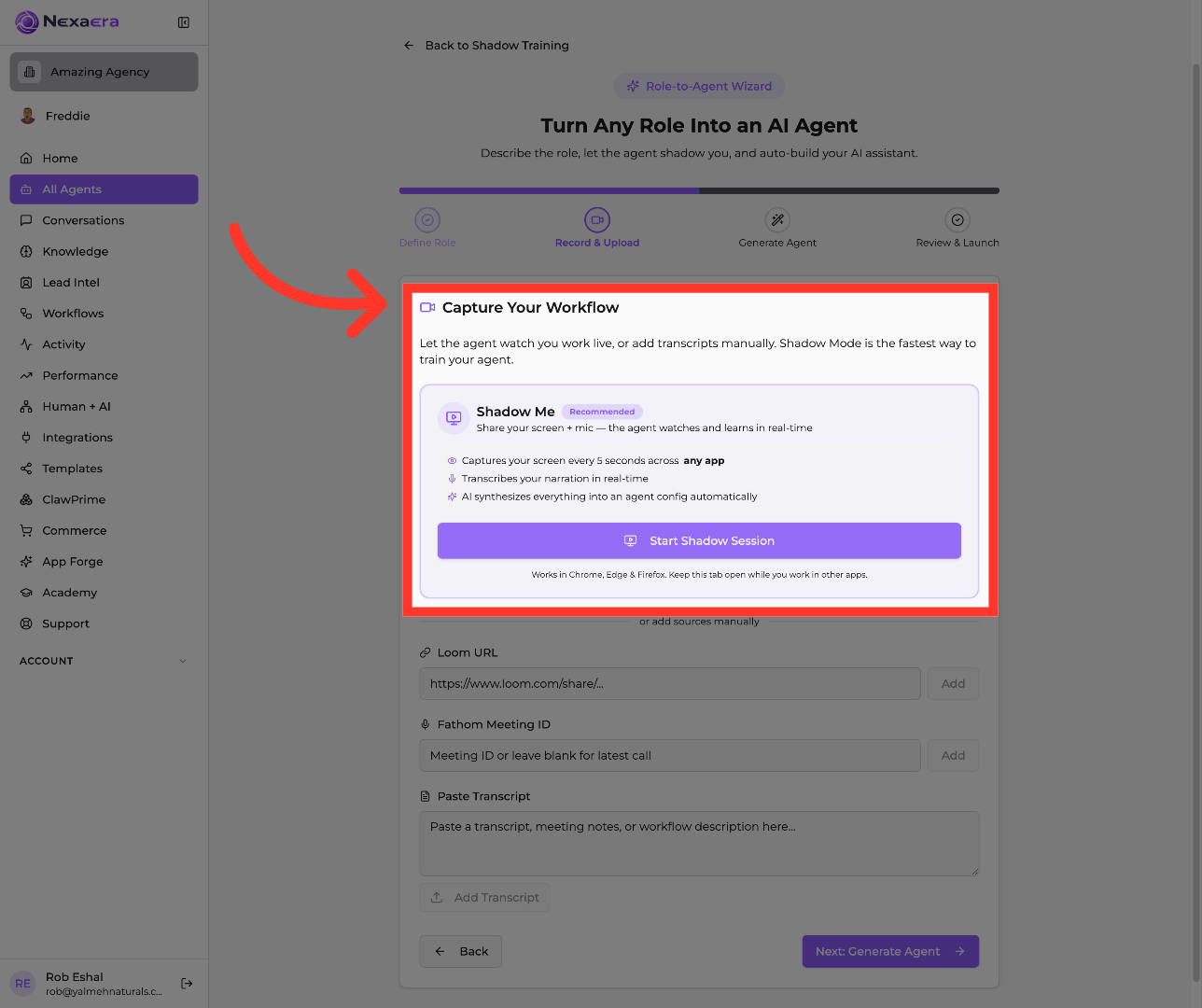Open the Freddie agent selector

pos(104,116)
